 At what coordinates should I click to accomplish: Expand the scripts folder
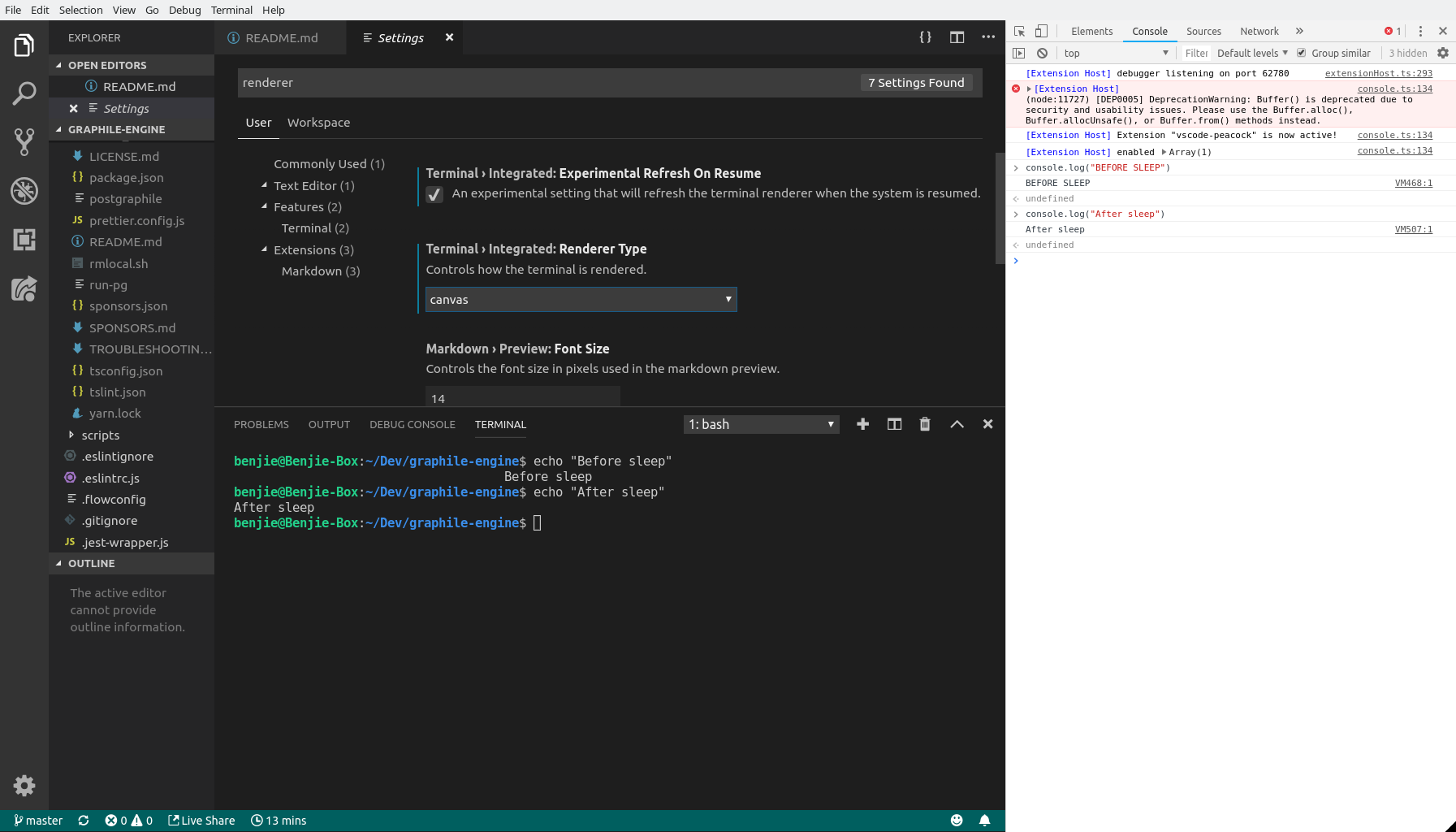[x=132, y=435]
